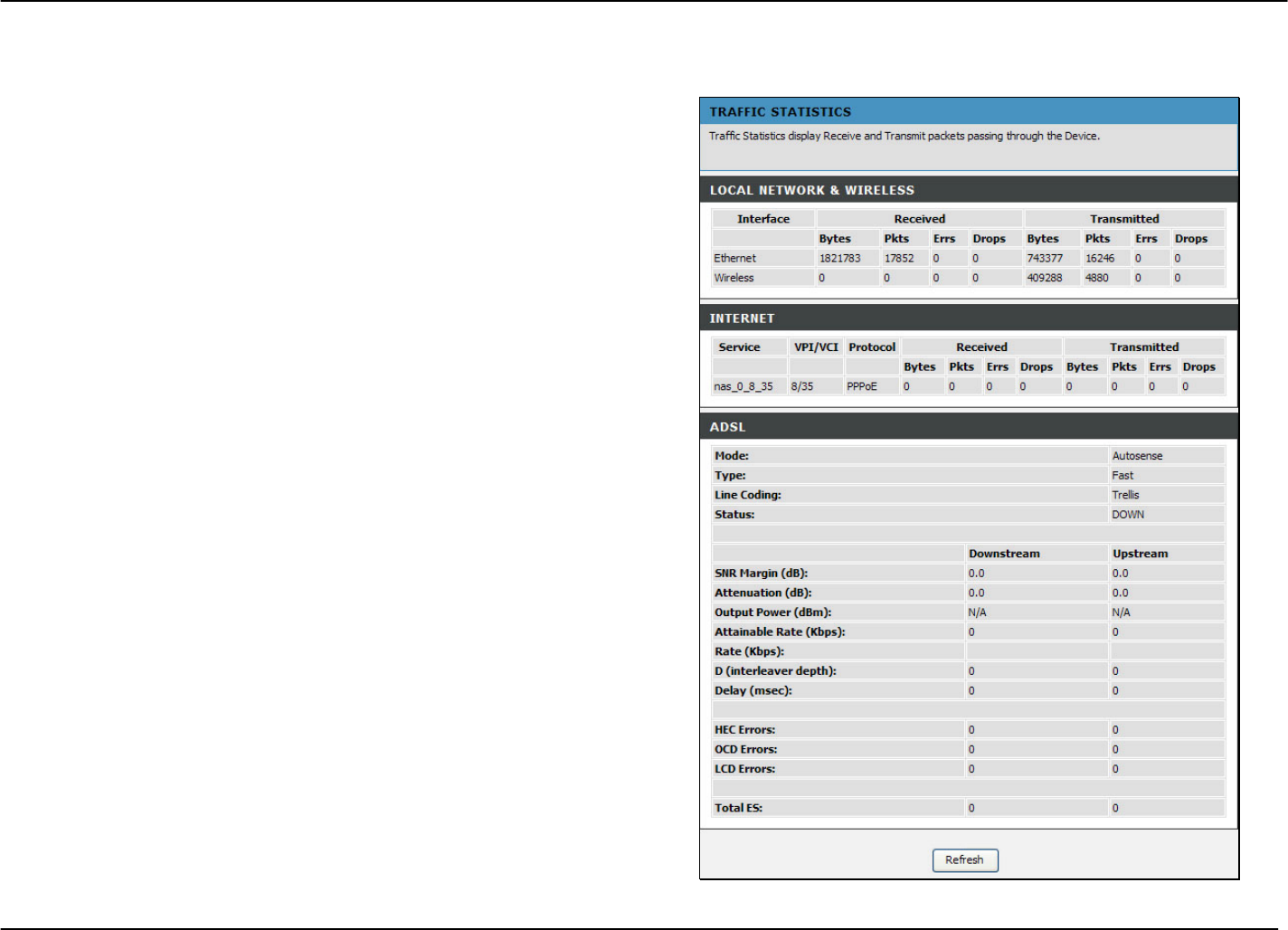1288x930 pixels.
Task: Click the Trellis line coding value
Action: [1125, 496]
